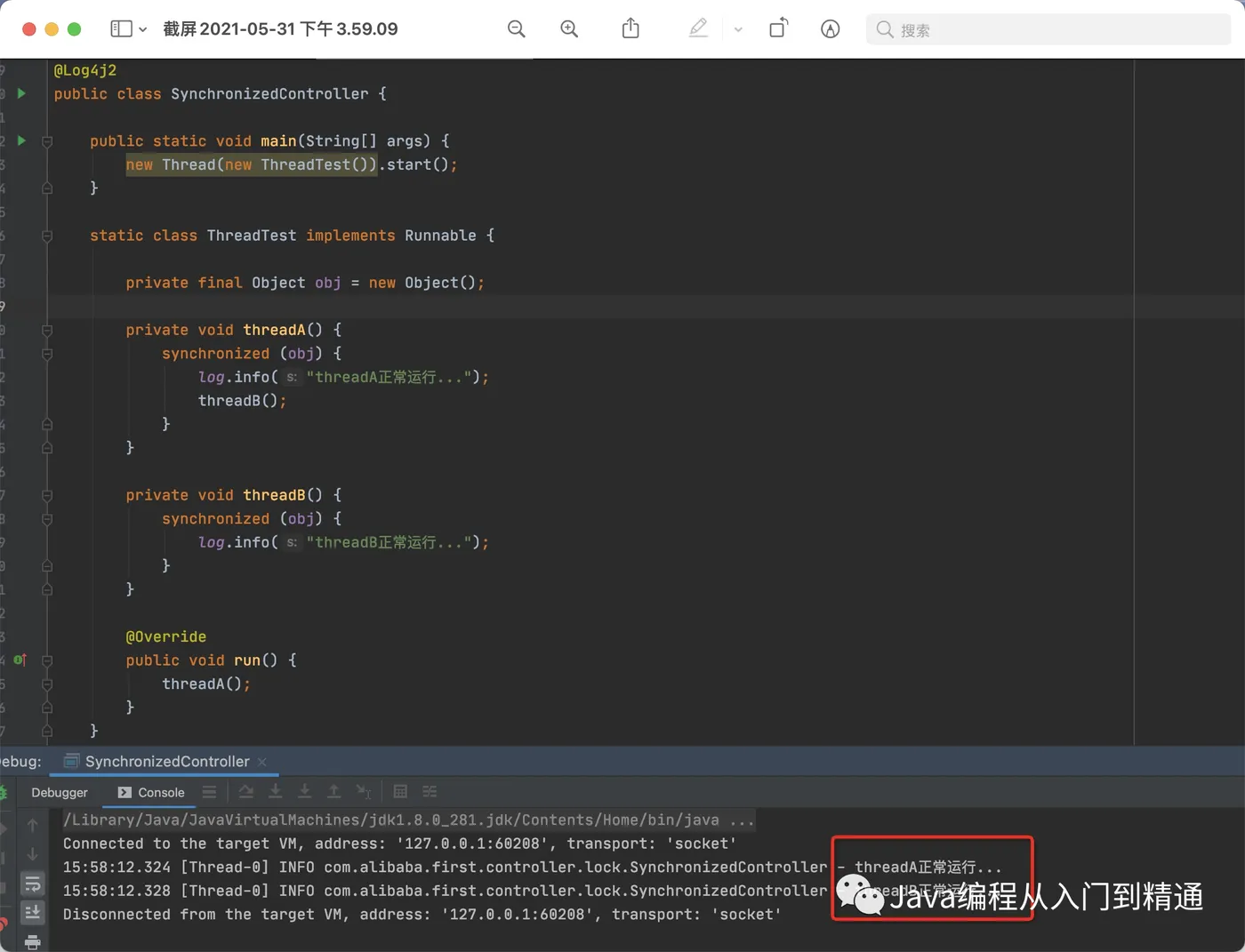Collapse the run() method fold marker

47,660
